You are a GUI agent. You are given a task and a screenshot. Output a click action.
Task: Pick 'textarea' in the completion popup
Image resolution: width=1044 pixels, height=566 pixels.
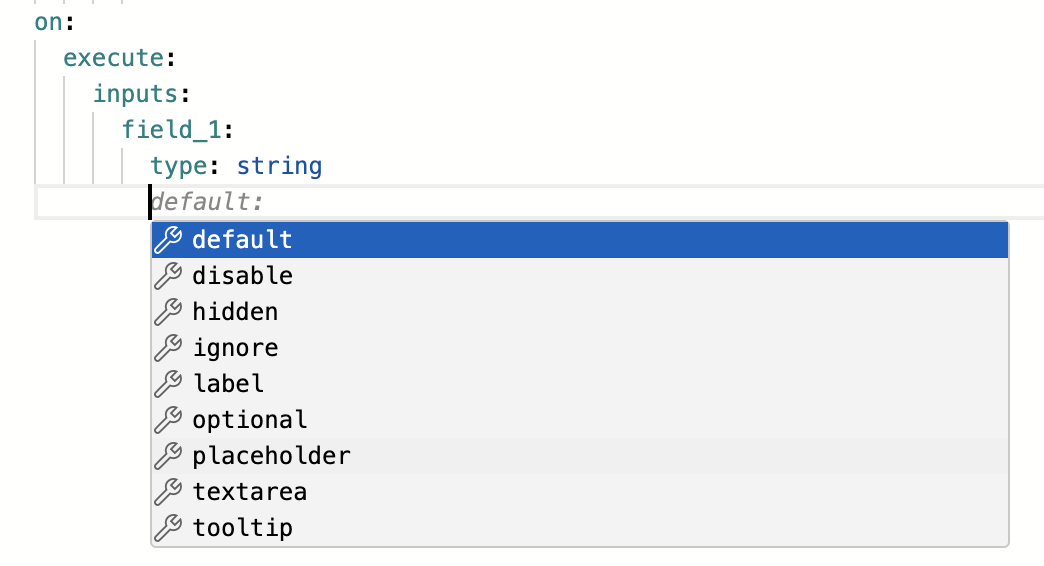[x=249, y=492]
